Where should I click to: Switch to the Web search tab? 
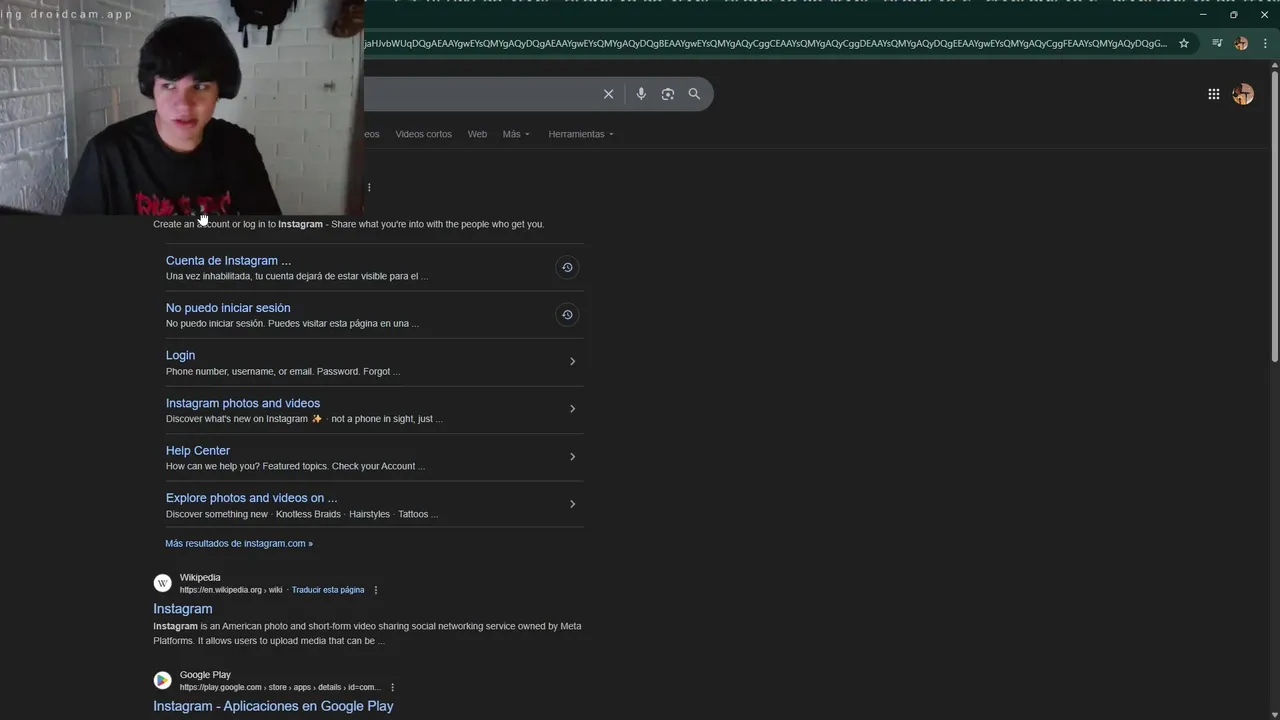point(477,134)
